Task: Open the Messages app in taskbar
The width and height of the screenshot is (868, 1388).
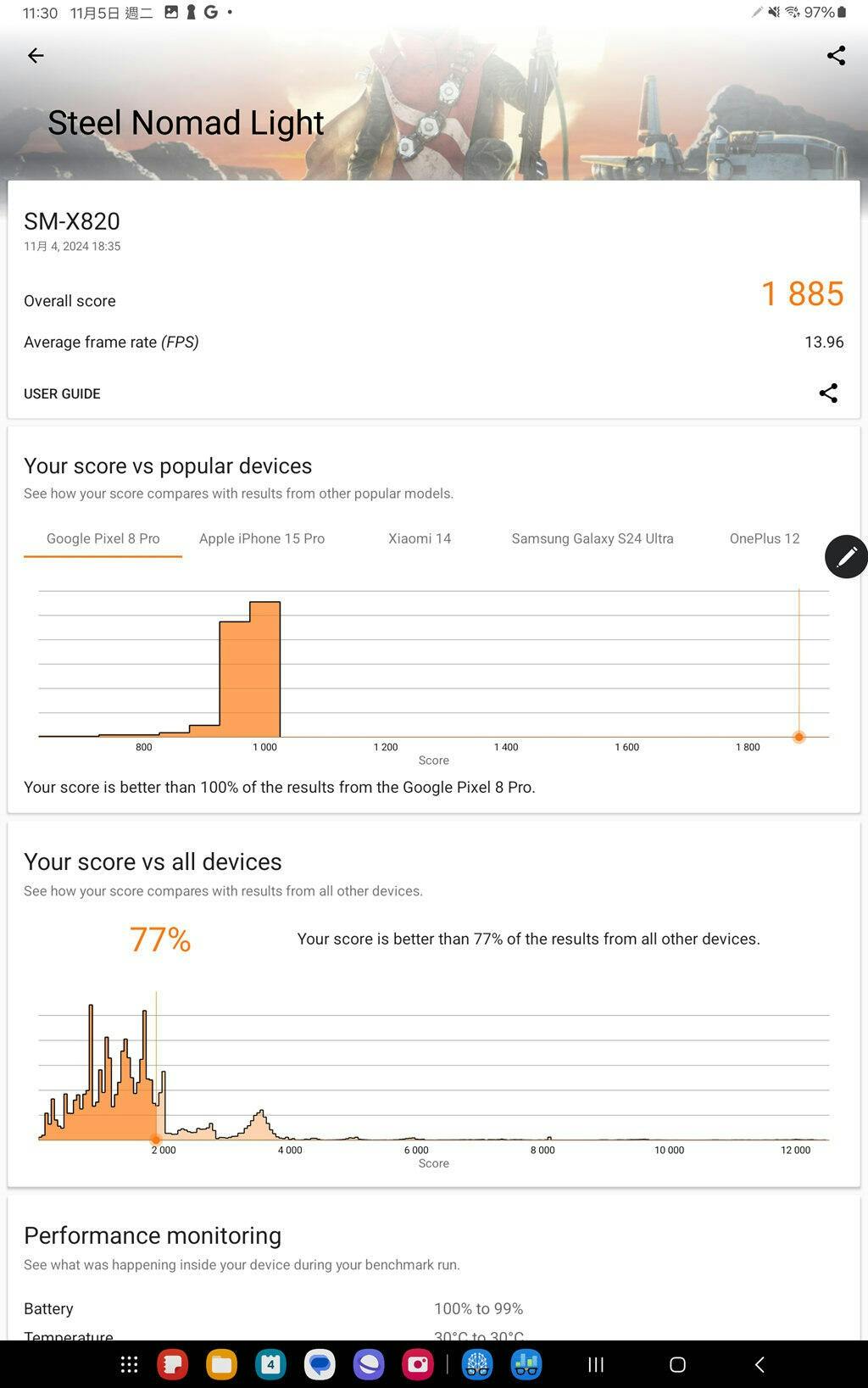Action: pos(320,1364)
